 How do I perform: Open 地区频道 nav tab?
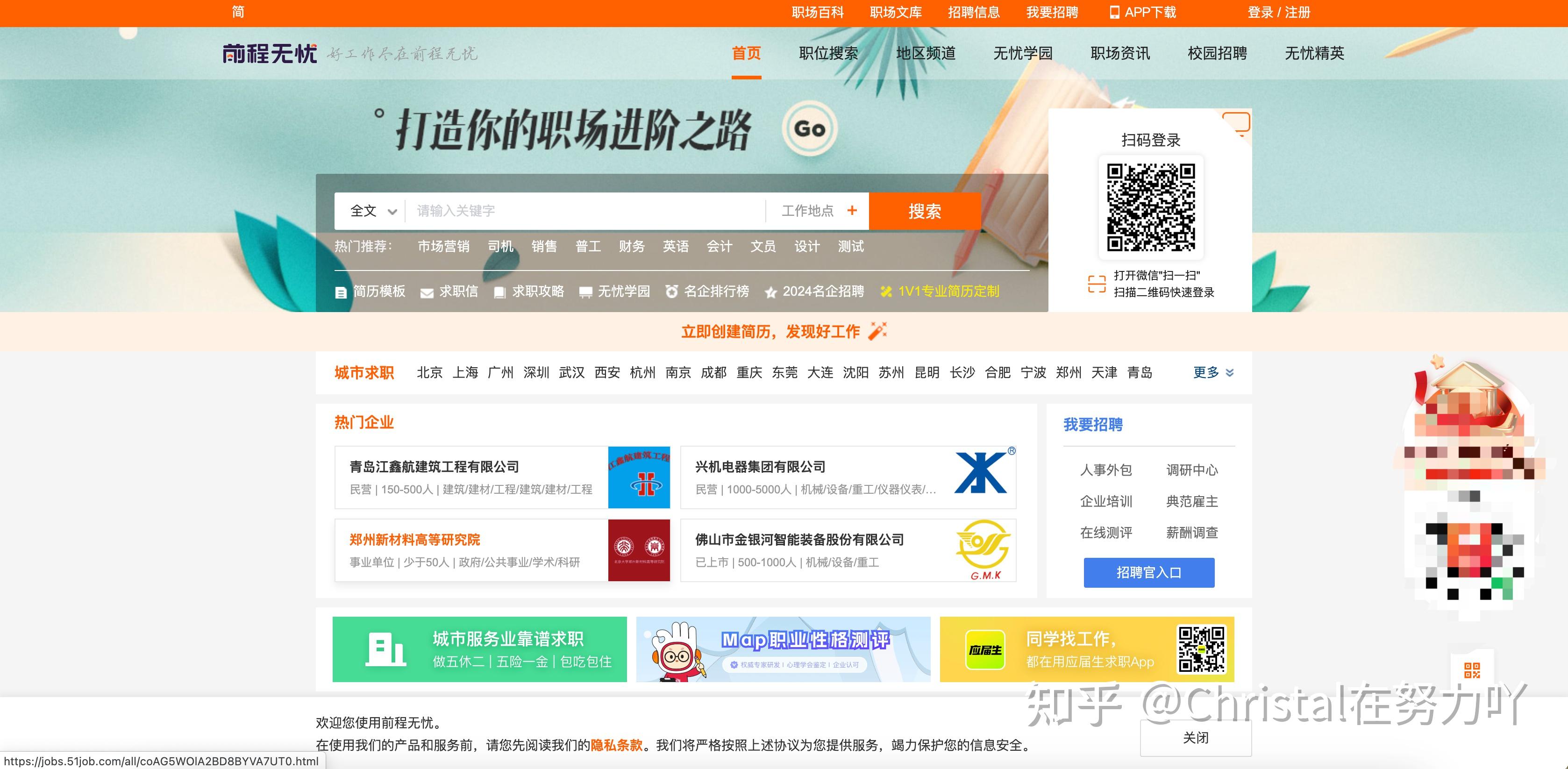926,53
